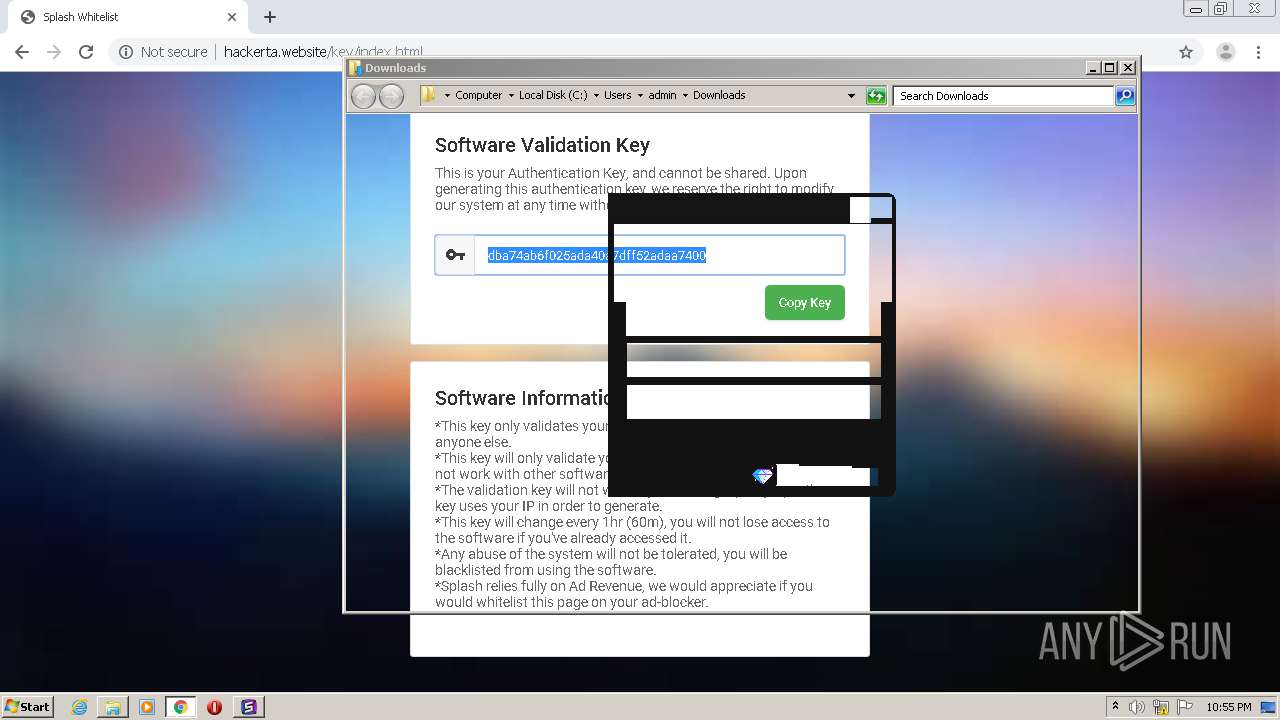
Task: Click the volume icon in system tray
Action: (x=1137, y=707)
